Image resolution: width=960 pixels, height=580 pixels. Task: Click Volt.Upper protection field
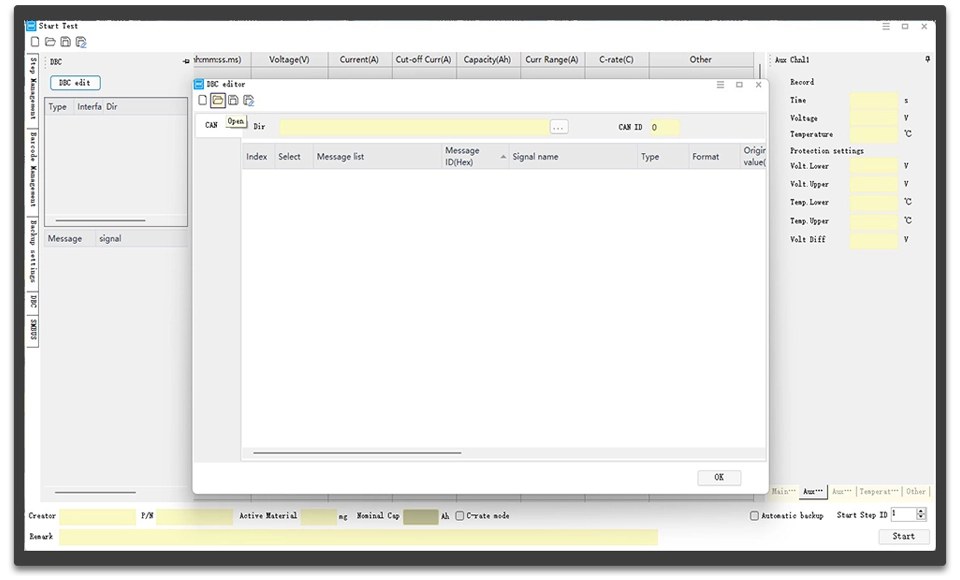point(874,184)
